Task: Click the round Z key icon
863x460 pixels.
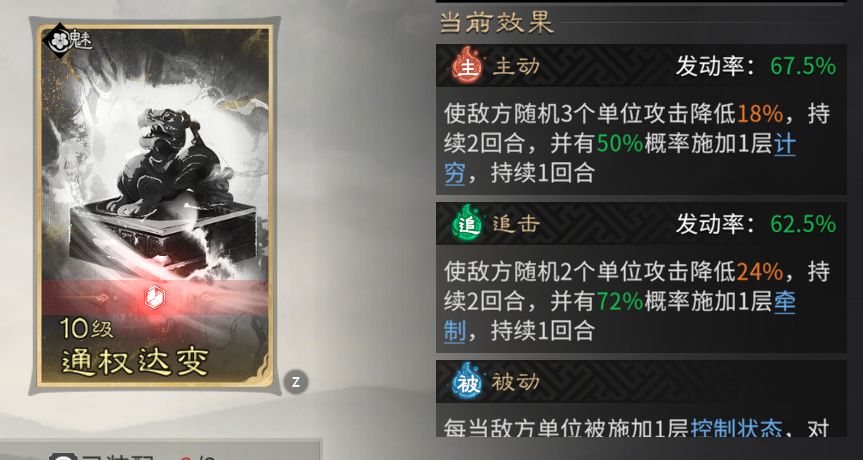Action: pyautogui.click(x=296, y=382)
